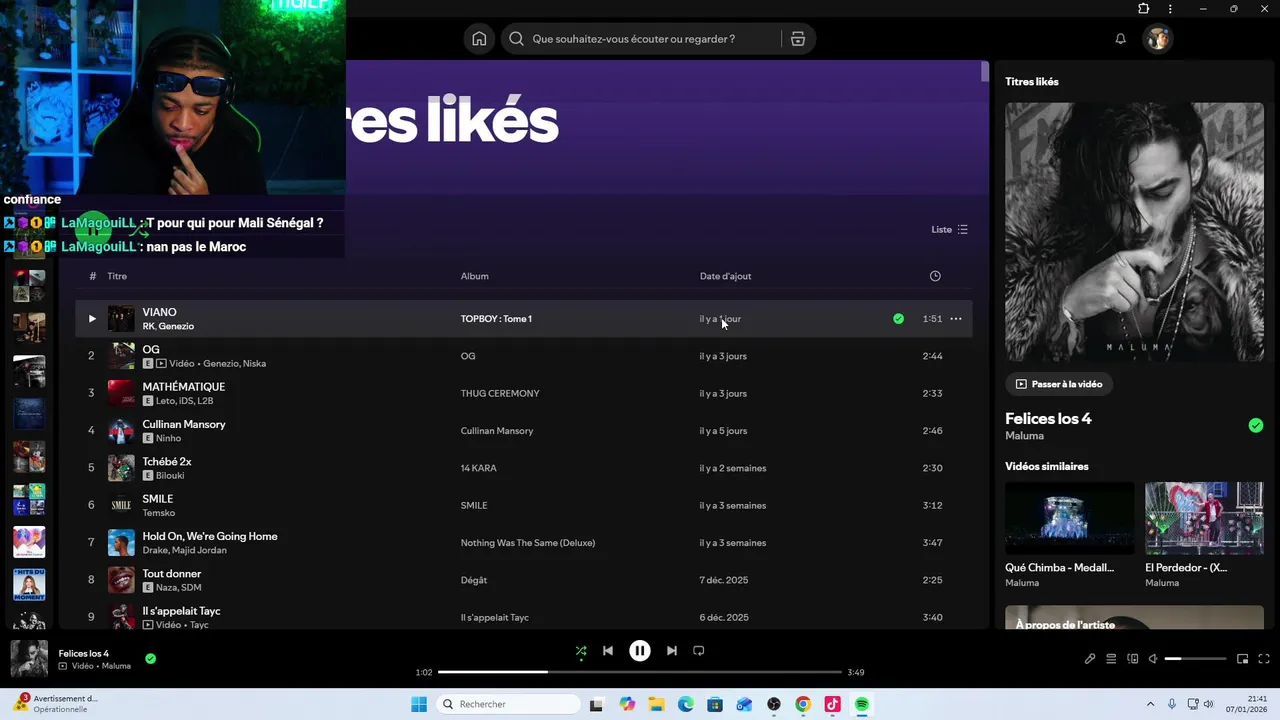The width and height of the screenshot is (1280, 720).
Task: Sort by the Titre column header
Action: coord(117,276)
